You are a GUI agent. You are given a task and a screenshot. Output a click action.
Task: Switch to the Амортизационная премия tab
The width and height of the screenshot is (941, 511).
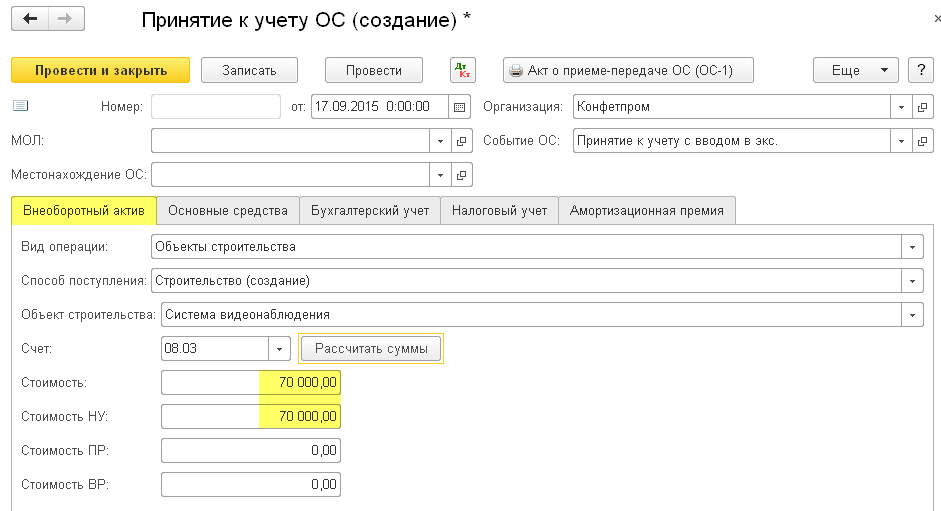tap(646, 211)
